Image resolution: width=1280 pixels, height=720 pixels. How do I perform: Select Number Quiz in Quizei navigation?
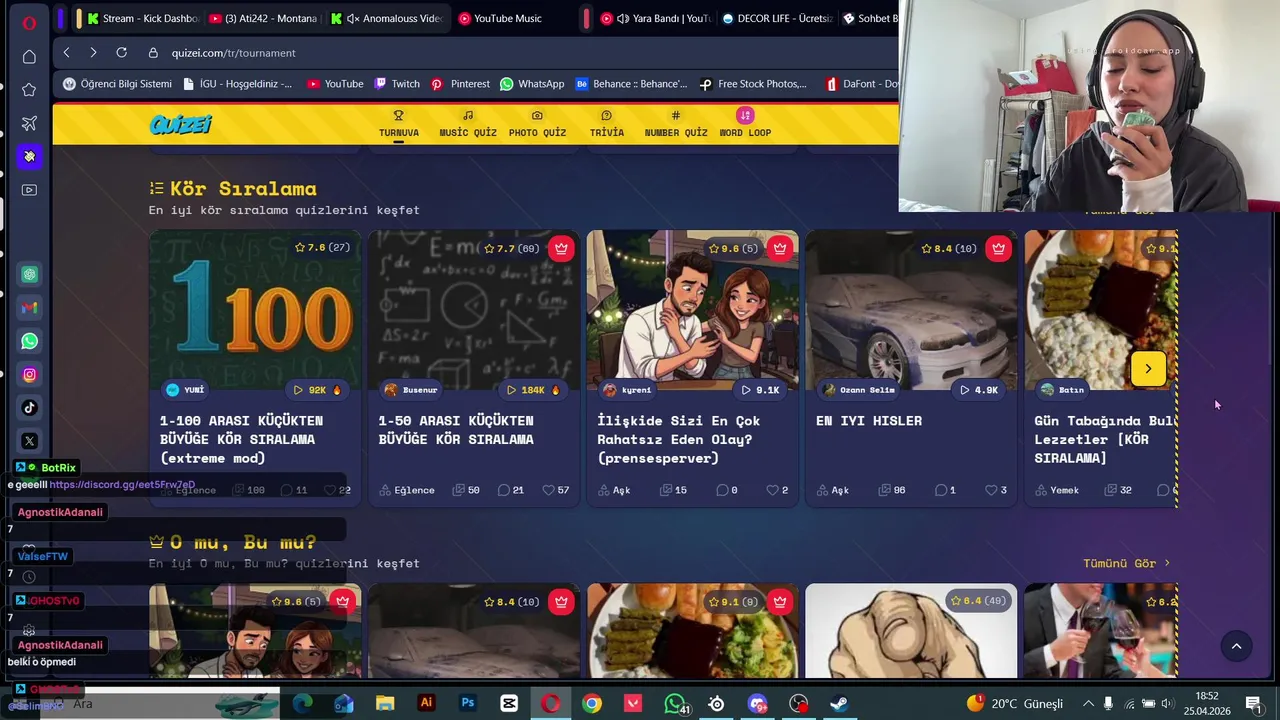click(x=676, y=124)
